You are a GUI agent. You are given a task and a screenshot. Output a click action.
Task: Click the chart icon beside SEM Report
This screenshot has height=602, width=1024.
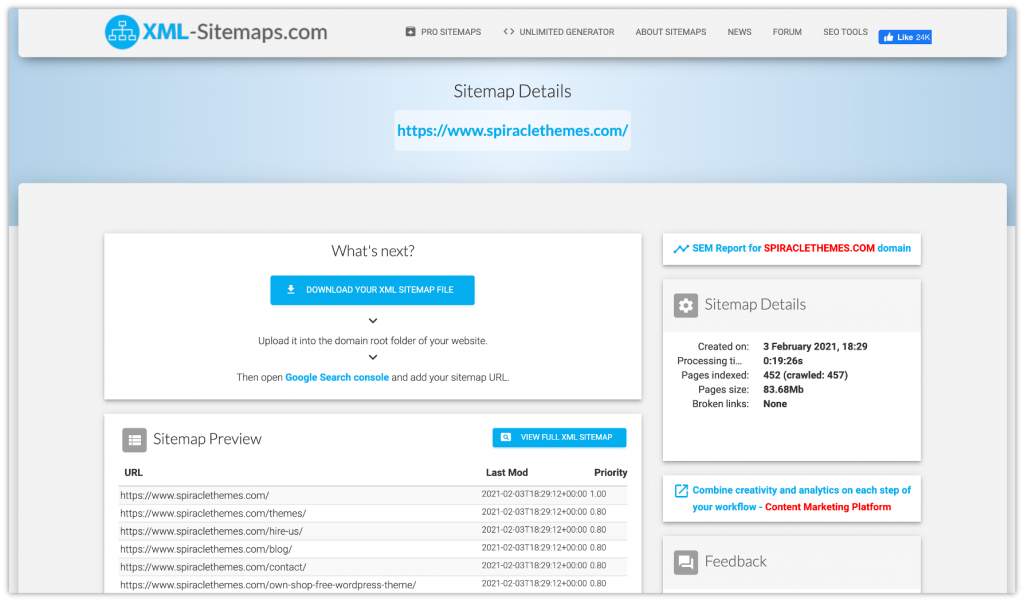[x=682, y=248]
